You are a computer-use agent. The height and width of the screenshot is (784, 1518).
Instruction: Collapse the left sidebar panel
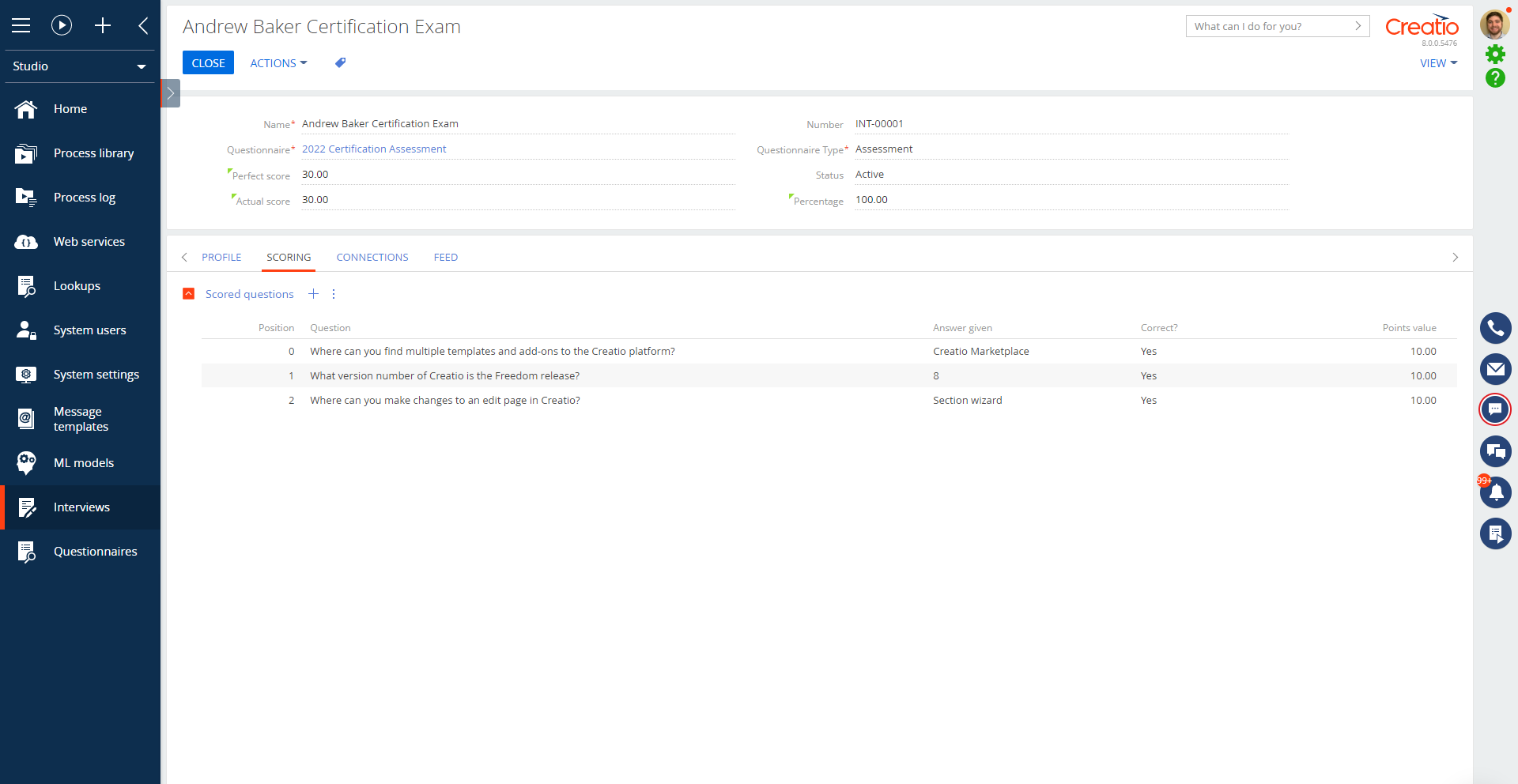tap(143, 25)
